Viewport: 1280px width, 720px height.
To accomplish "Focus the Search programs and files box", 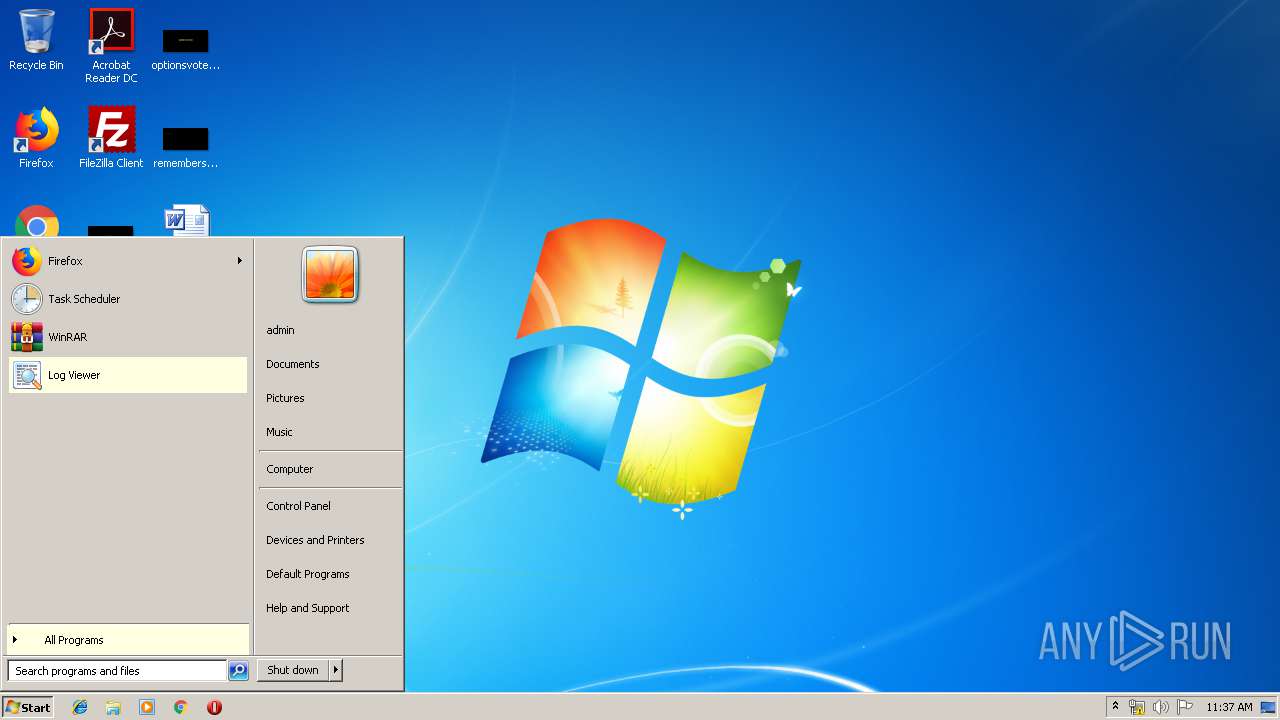I will coord(117,671).
